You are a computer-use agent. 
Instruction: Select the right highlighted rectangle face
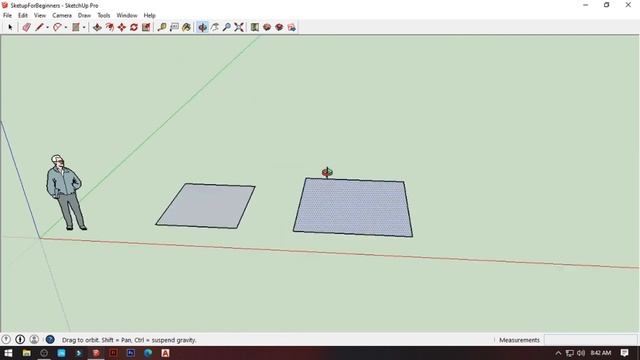coord(353,207)
